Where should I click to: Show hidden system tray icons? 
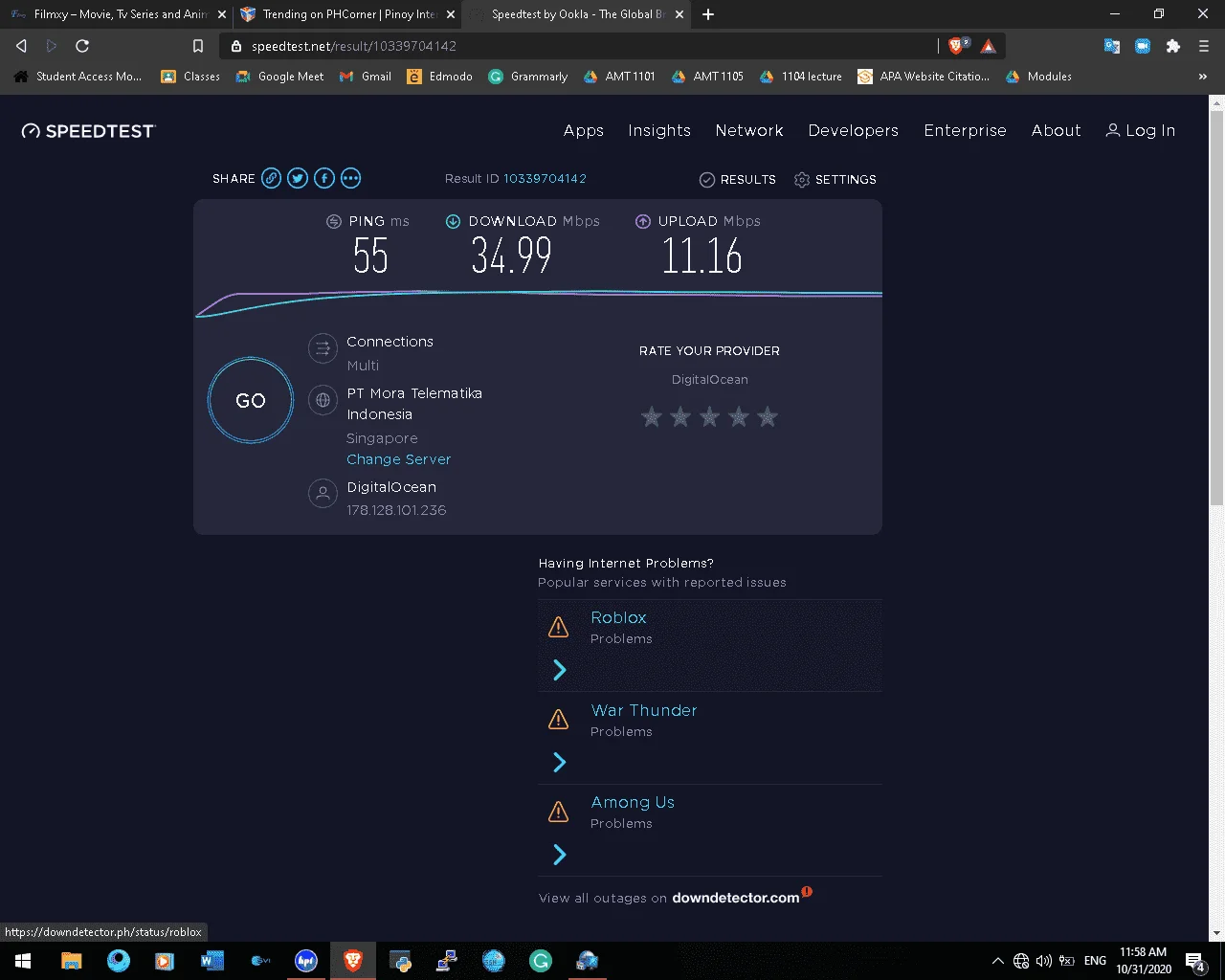point(998,961)
